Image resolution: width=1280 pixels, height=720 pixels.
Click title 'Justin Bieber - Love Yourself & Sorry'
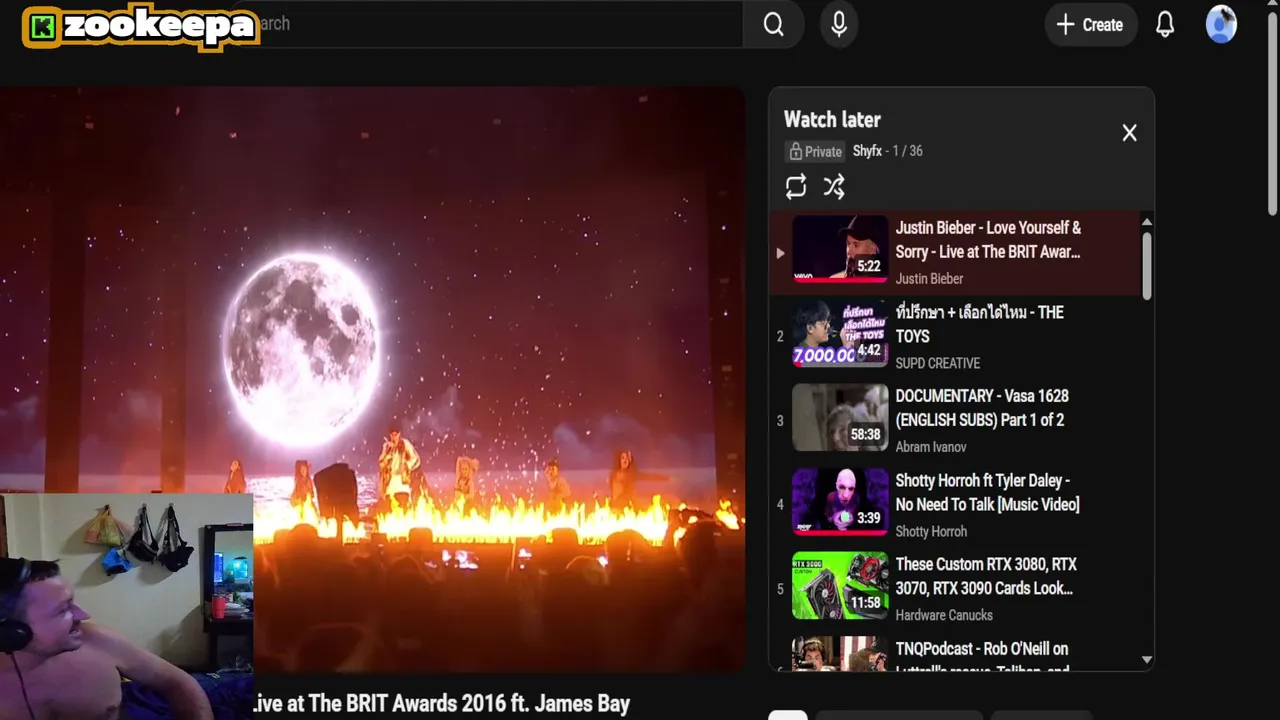[x=988, y=240]
